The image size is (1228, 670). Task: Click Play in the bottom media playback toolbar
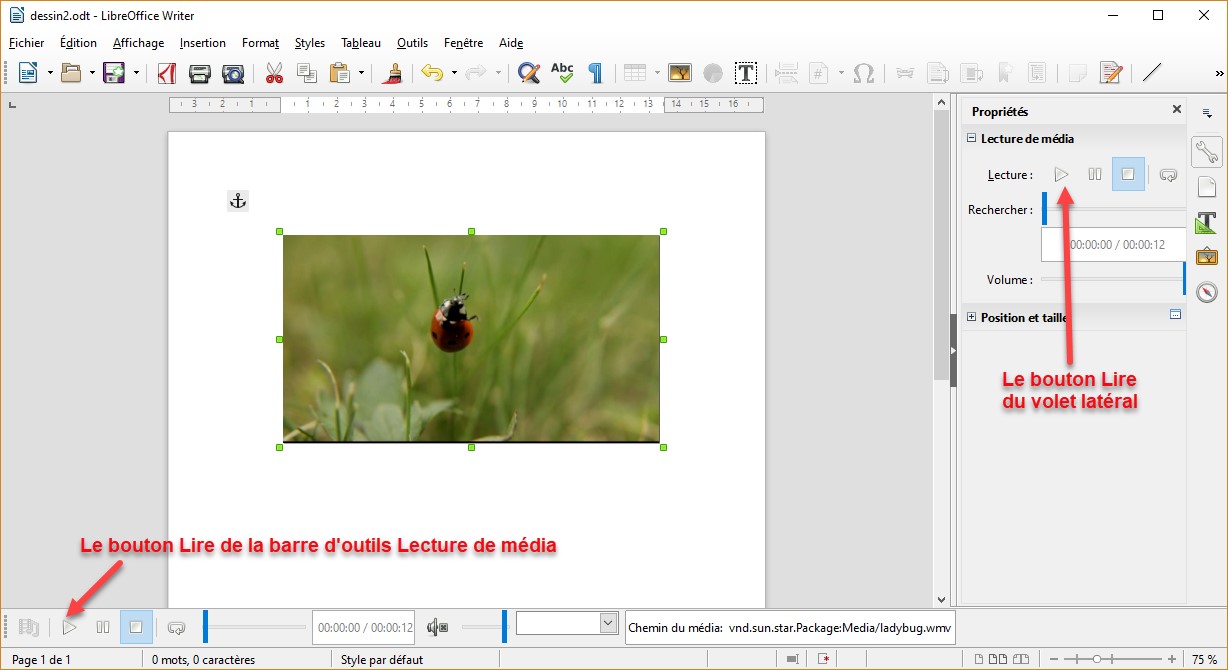[69, 627]
